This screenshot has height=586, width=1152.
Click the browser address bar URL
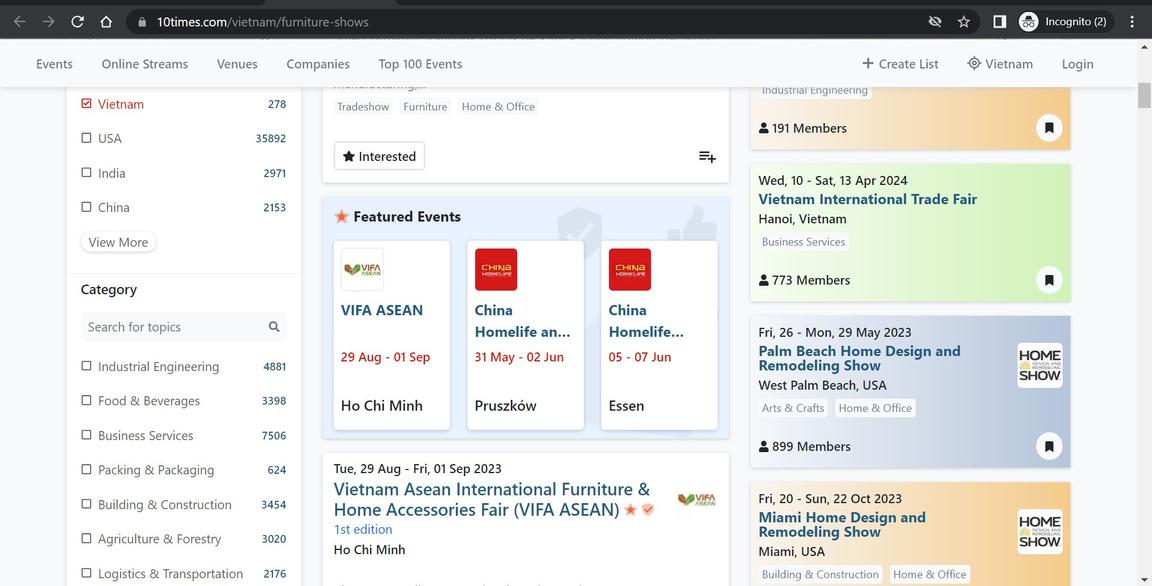click(263, 22)
